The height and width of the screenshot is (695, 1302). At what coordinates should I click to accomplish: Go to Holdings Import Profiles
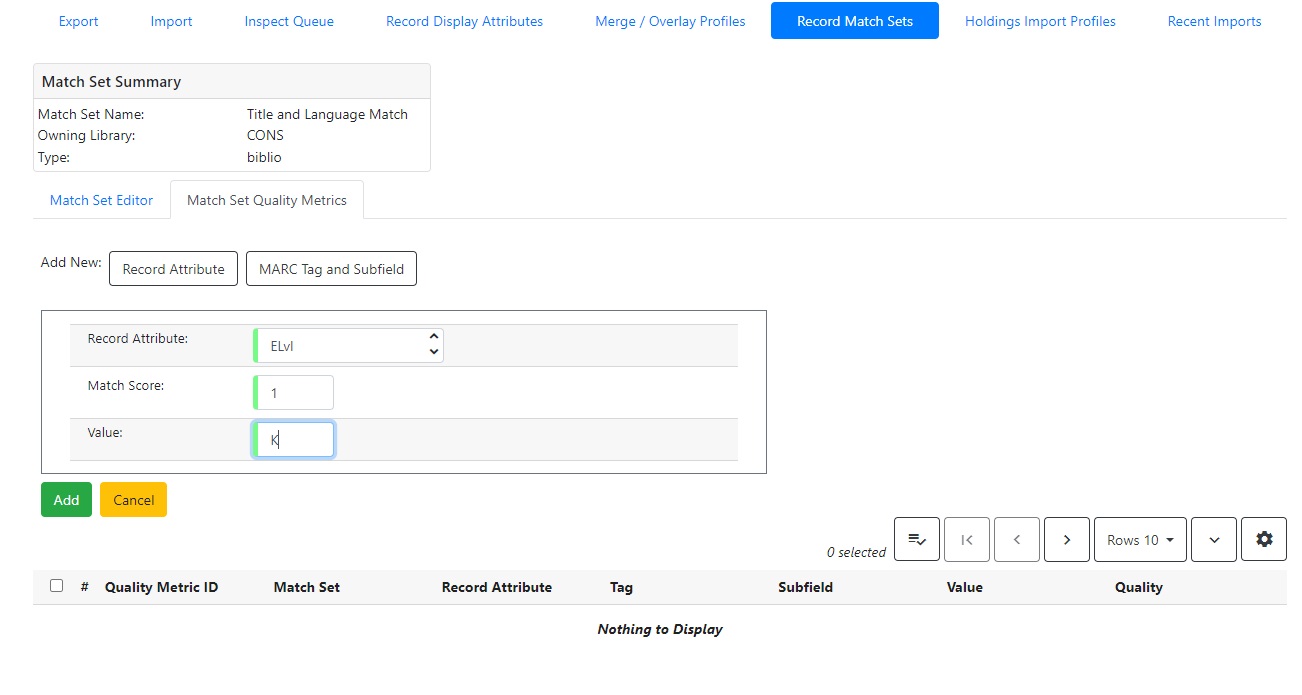click(1040, 21)
